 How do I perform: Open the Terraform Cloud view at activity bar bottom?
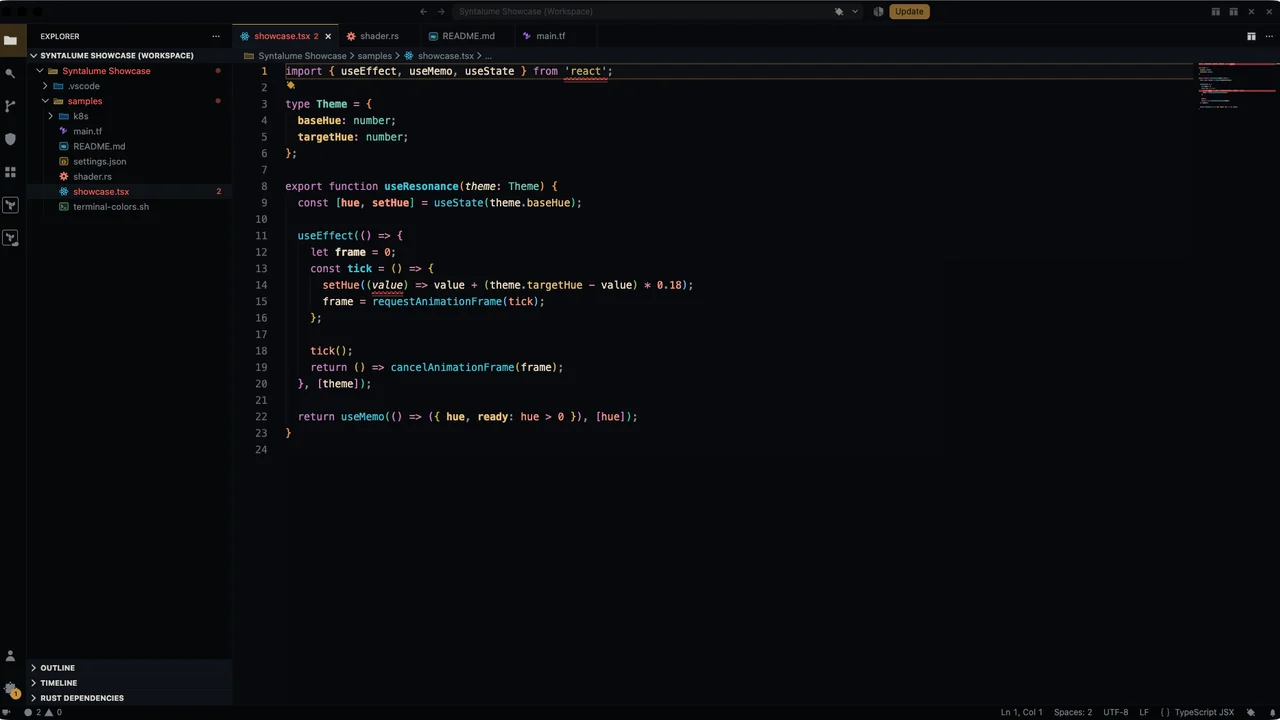(x=10, y=238)
